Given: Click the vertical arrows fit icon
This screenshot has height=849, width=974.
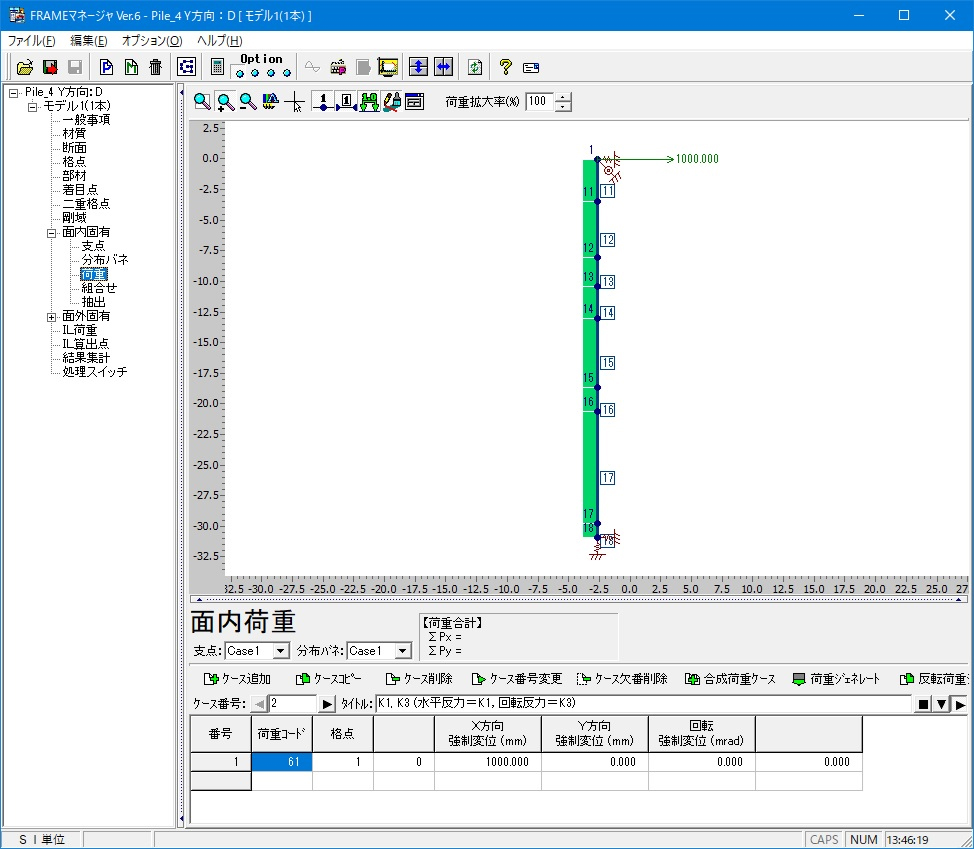Looking at the screenshot, I should tap(419, 67).
